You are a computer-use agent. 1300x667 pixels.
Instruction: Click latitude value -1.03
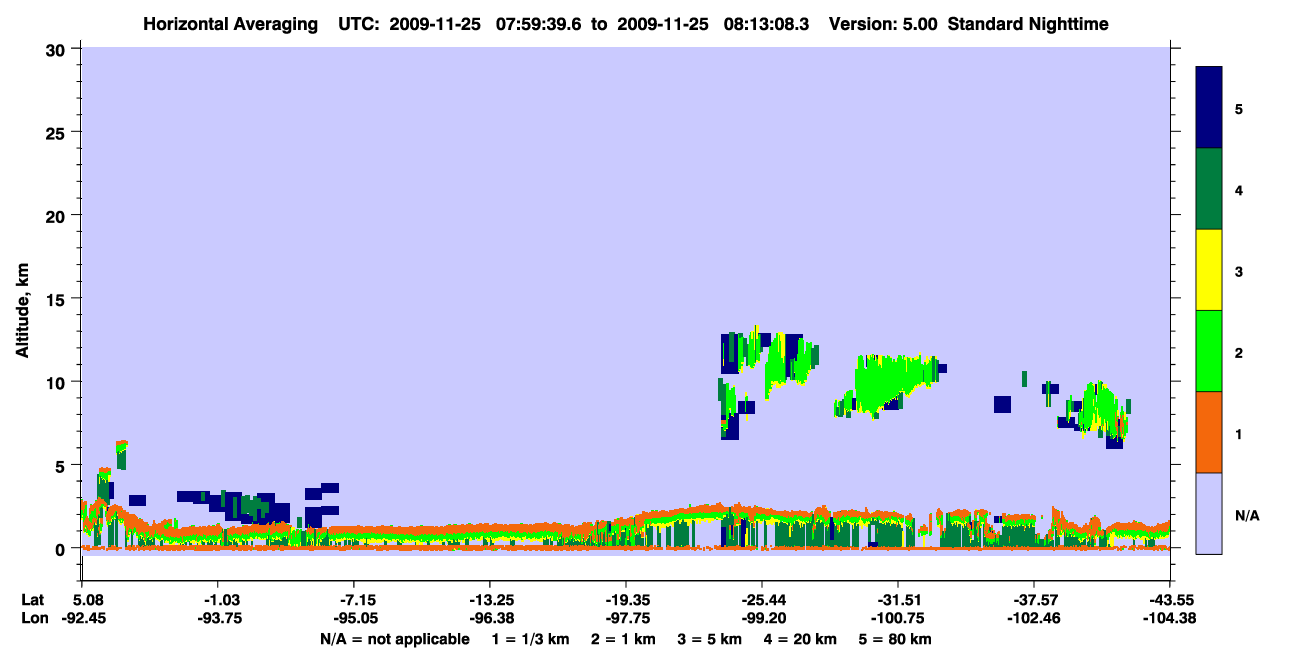[x=217, y=600]
